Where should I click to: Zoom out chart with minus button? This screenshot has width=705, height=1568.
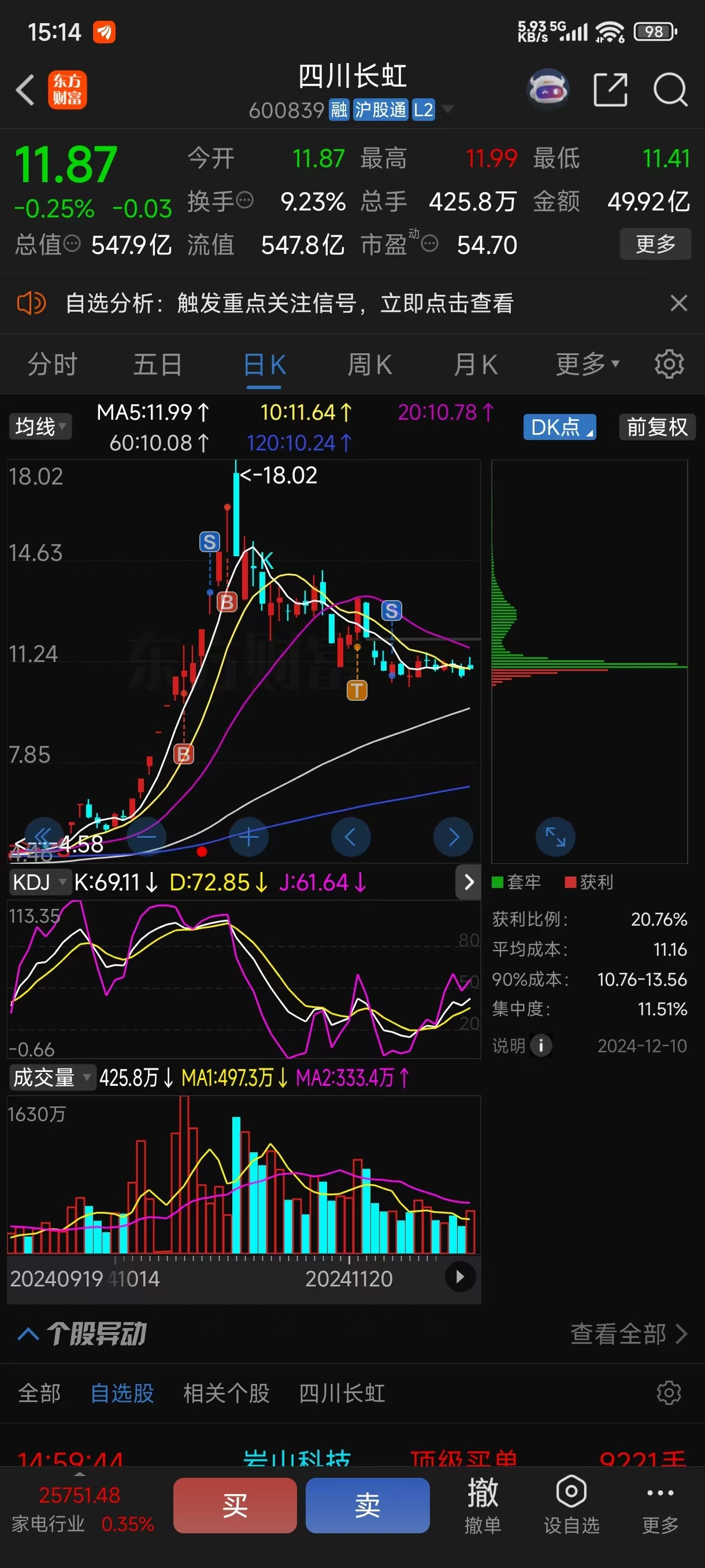(x=146, y=837)
